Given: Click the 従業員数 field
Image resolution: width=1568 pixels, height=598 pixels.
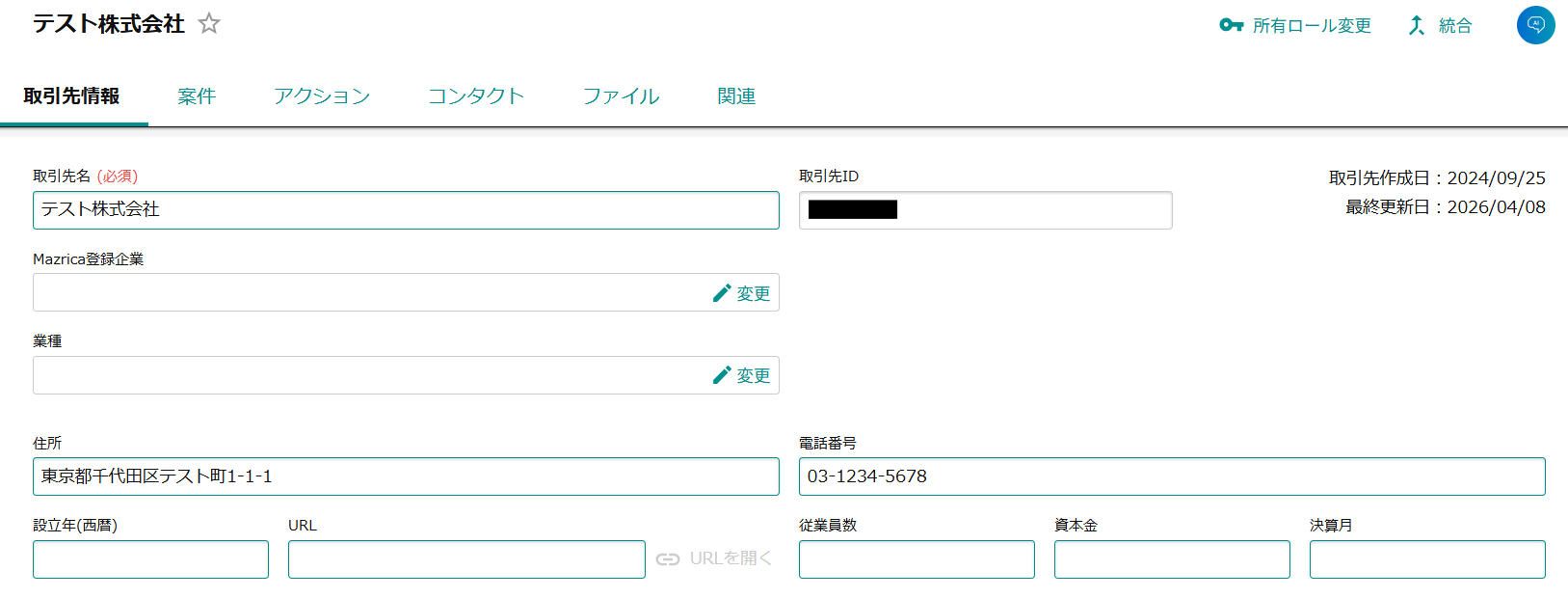Looking at the screenshot, I should pos(917,559).
